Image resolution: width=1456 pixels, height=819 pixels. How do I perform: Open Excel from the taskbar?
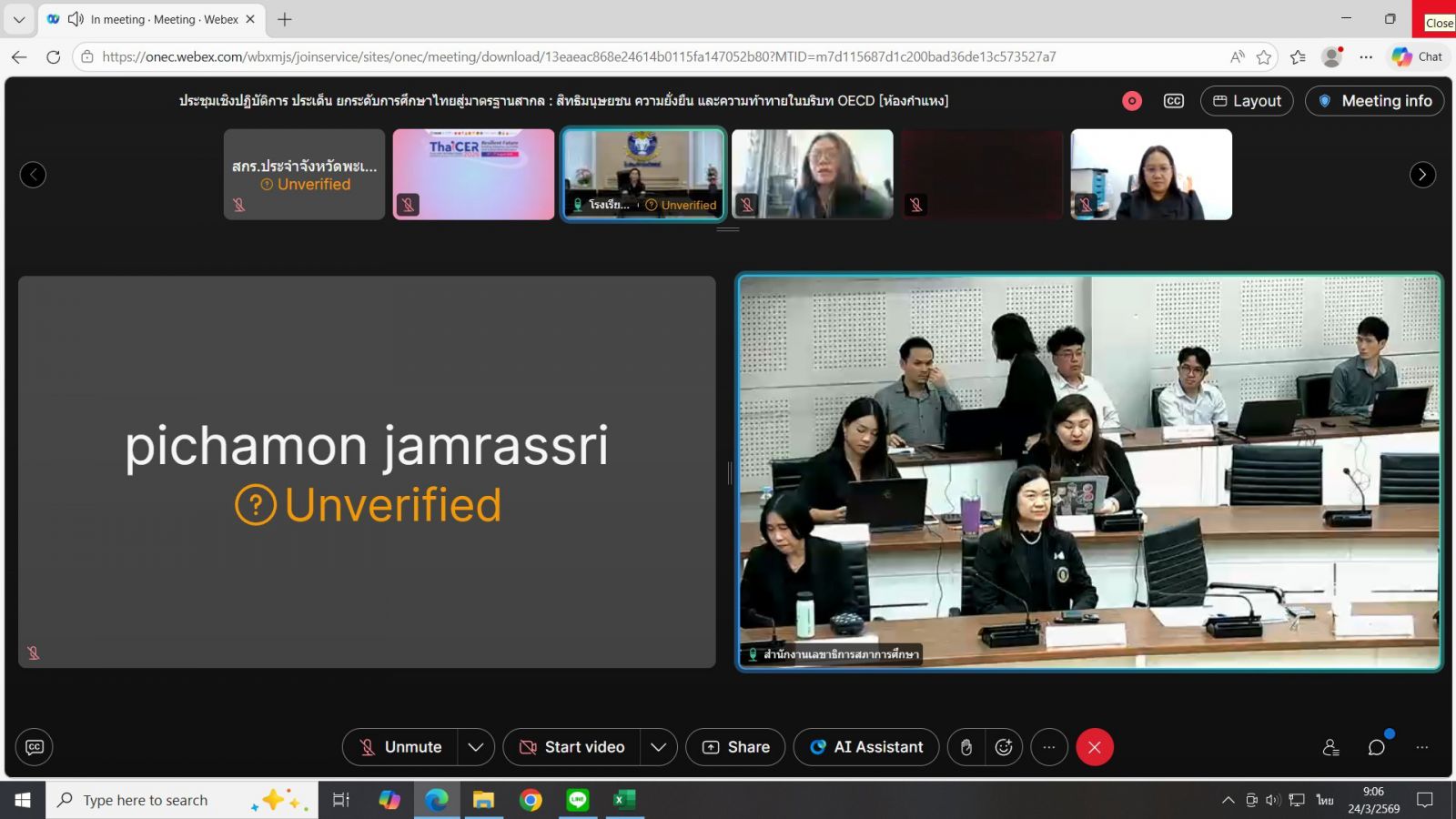point(624,800)
